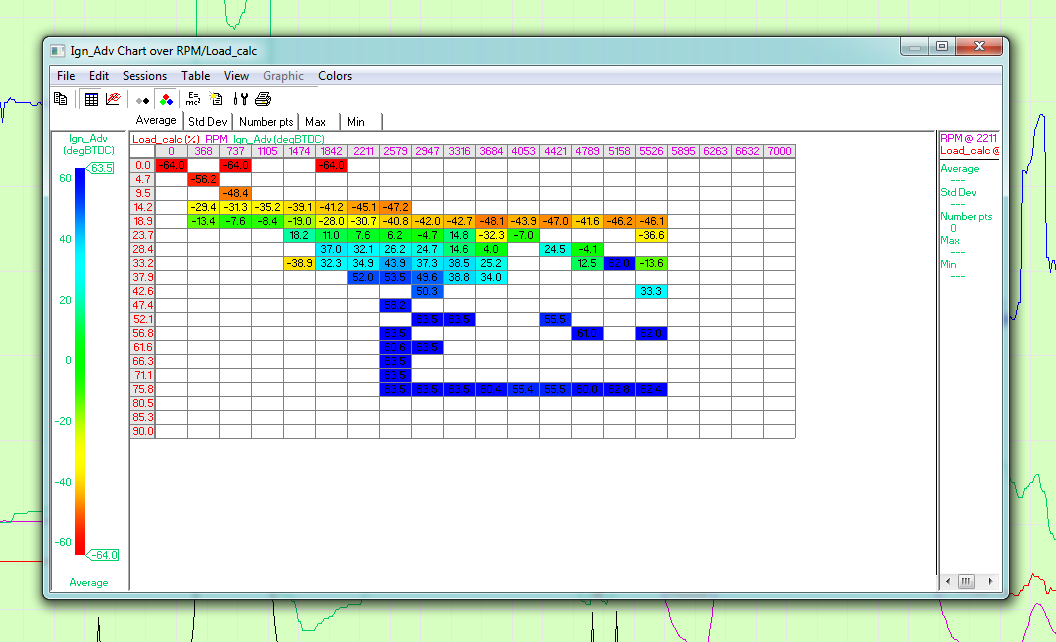Open the Sessions menu
The image size is (1056, 642).
coord(145,76)
